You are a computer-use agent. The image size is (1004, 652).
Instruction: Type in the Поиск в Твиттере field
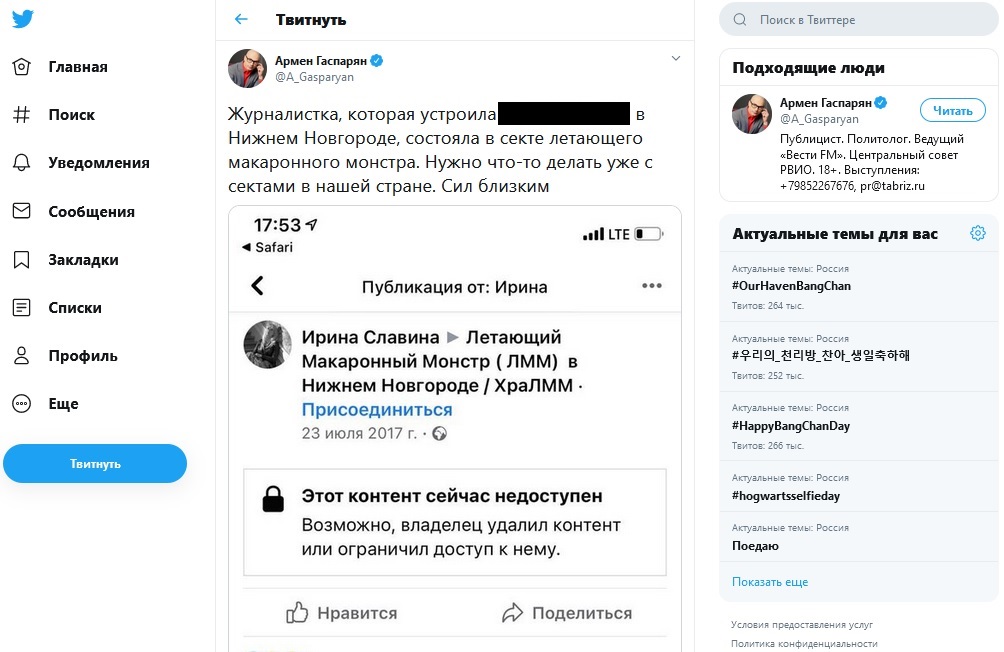pos(870,20)
